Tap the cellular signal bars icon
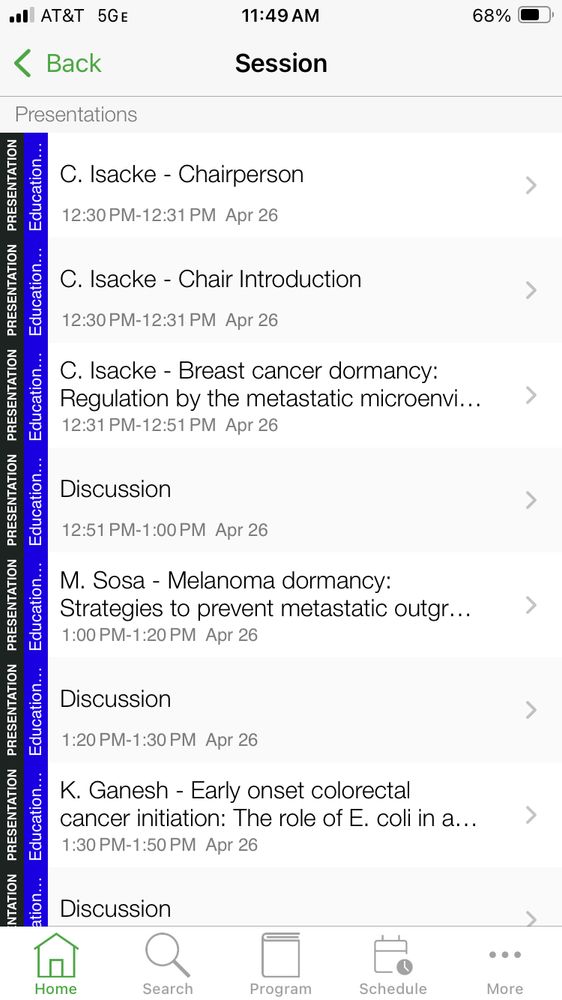Image resolution: width=562 pixels, height=1000 pixels. click(22, 15)
